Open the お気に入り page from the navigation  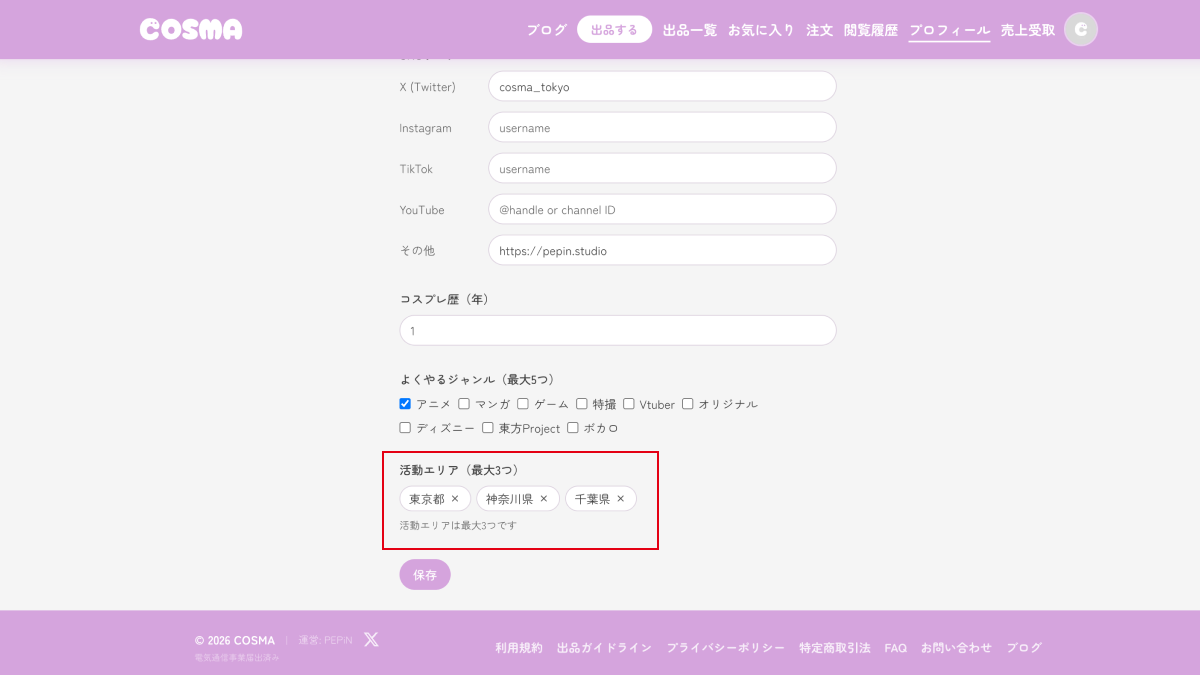point(761,30)
